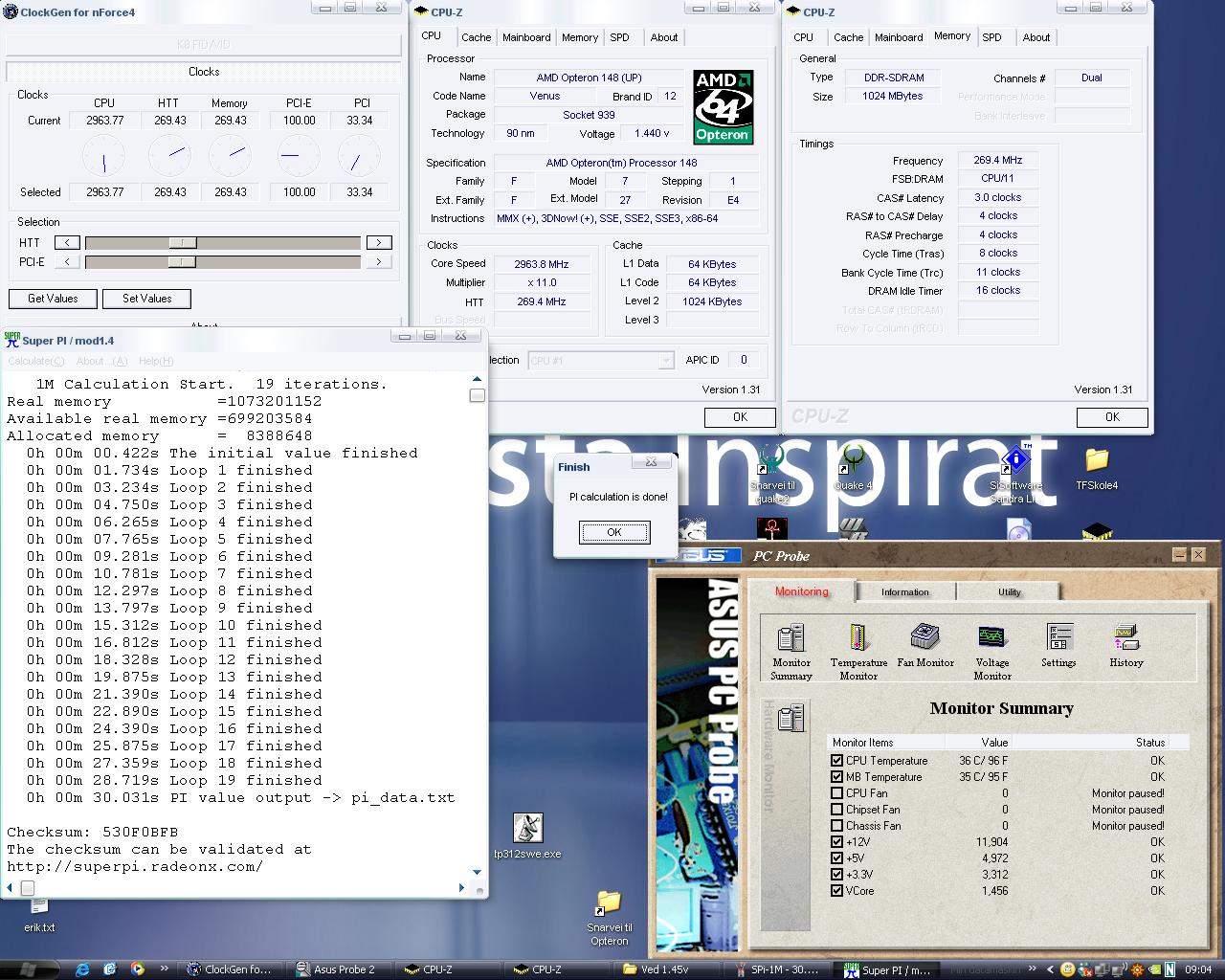
Task: Click OK in CPU-Z Memory window
Action: [x=1112, y=417]
